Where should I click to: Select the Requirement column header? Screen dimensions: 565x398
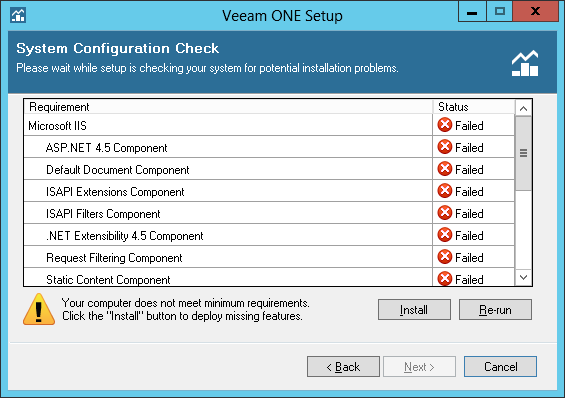coord(228,107)
